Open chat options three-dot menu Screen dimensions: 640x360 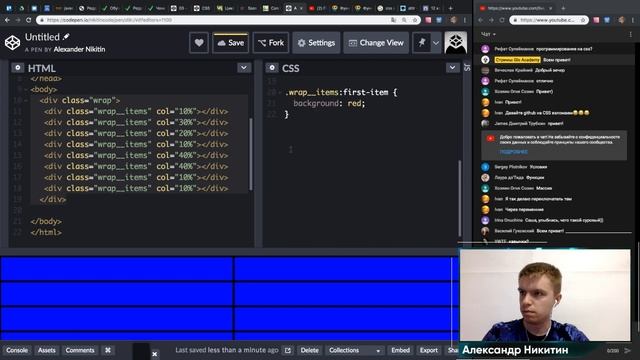pos(630,34)
